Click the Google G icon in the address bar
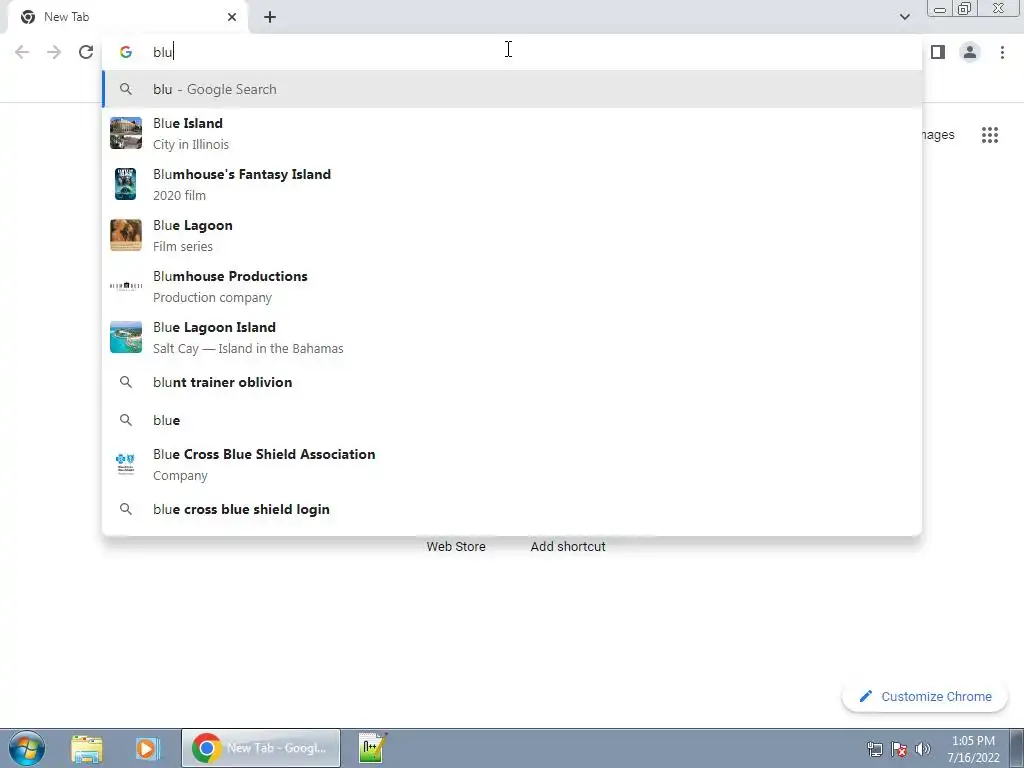 (126, 52)
